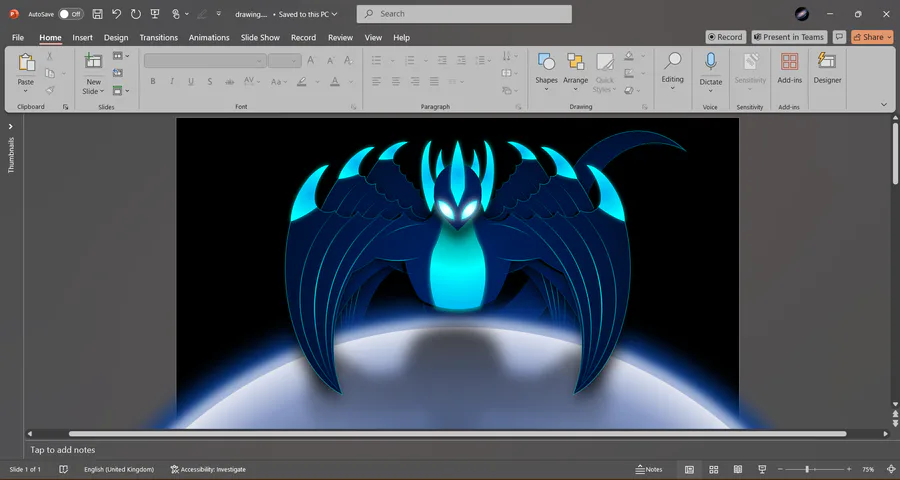Open the font size dropdown
This screenshot has height=480, width=900.
[295, 61]
